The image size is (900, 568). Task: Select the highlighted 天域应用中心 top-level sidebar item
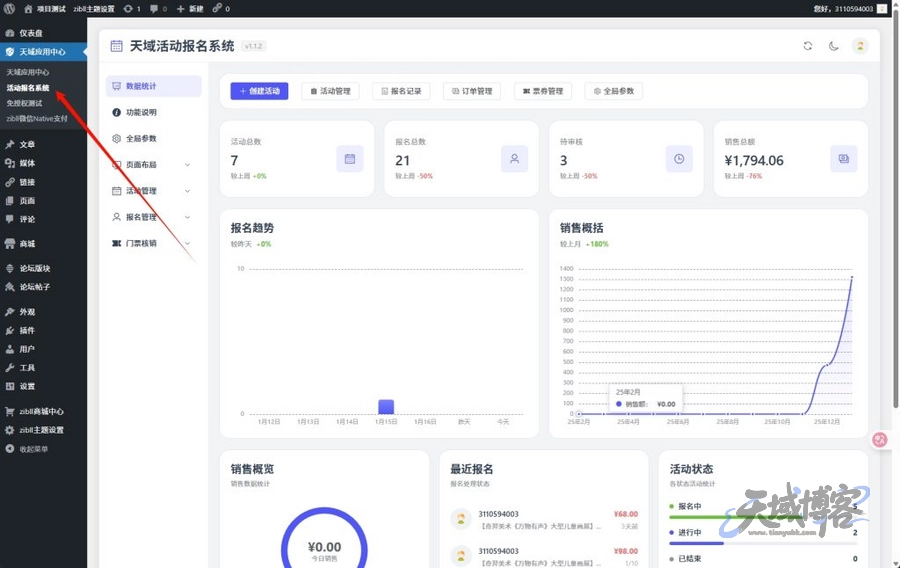click(x=43, y=52)
